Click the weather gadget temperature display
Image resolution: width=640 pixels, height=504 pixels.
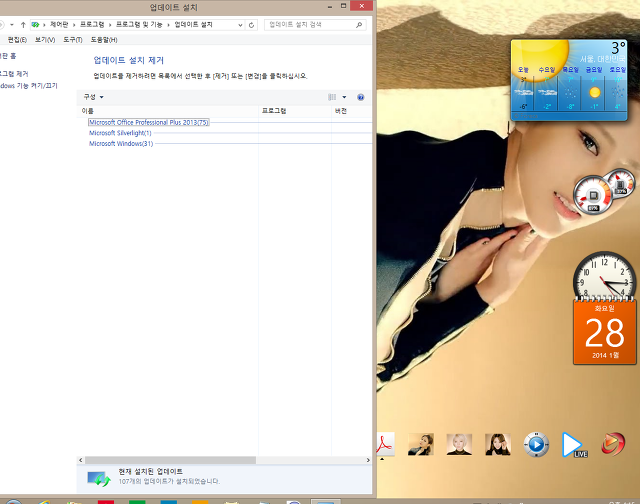pyautogui.click(x=618, y=48)
